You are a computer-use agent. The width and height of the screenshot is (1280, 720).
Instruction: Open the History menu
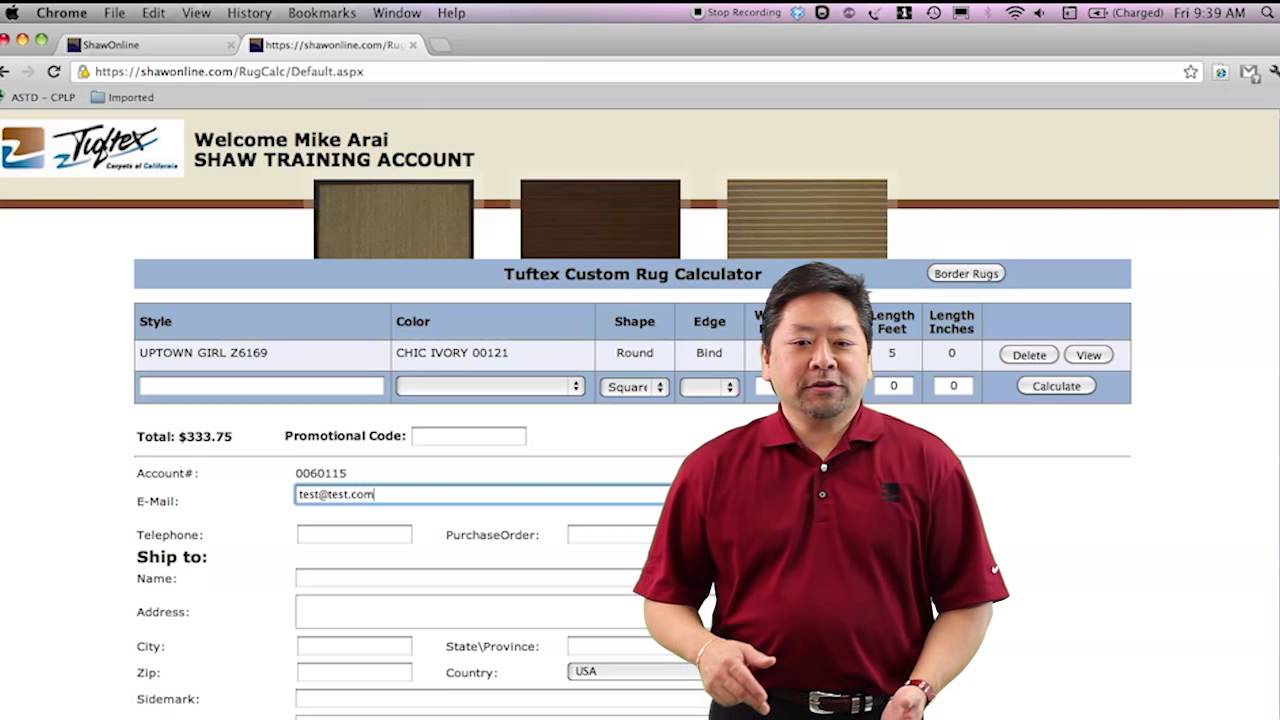[249, 13]
